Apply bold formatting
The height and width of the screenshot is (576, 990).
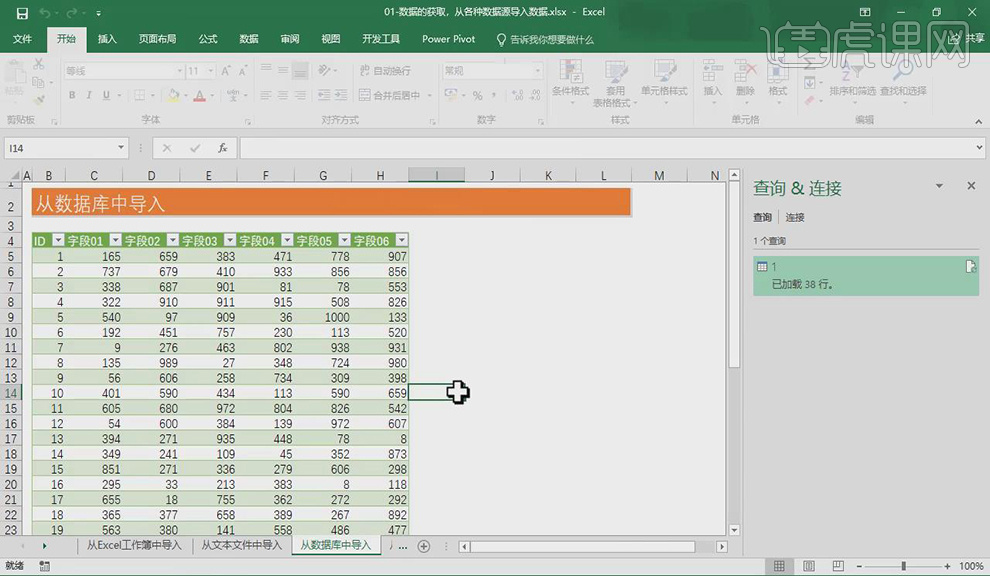(72, 95)
